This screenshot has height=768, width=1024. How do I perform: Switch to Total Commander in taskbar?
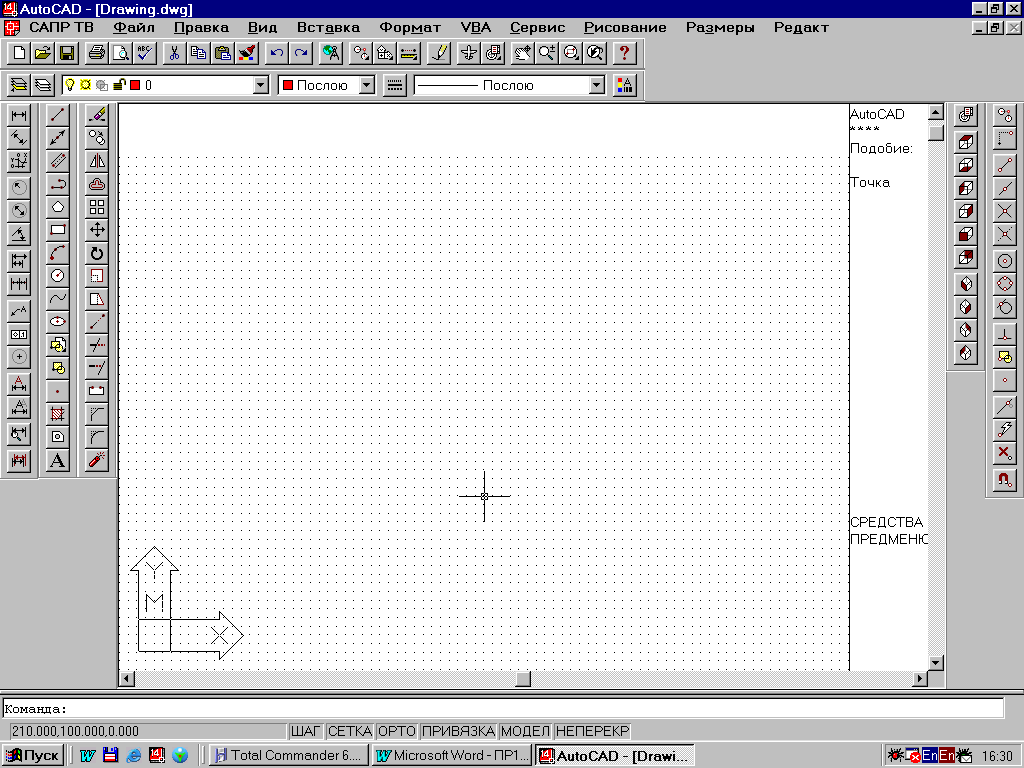[289, 756]
